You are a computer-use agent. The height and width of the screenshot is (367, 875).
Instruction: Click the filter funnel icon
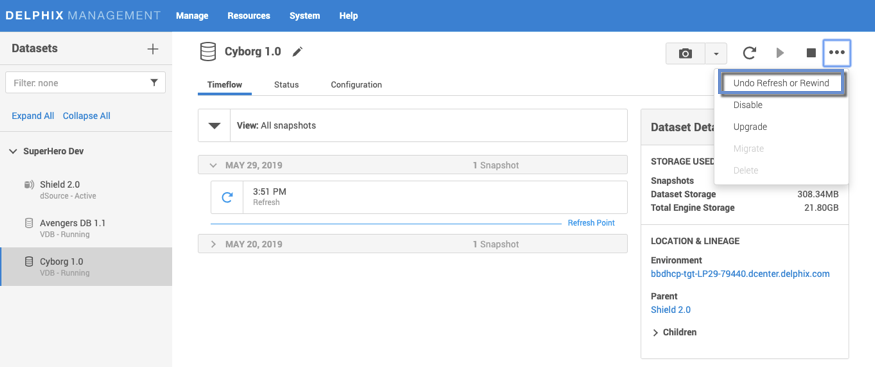coord(154,83)
